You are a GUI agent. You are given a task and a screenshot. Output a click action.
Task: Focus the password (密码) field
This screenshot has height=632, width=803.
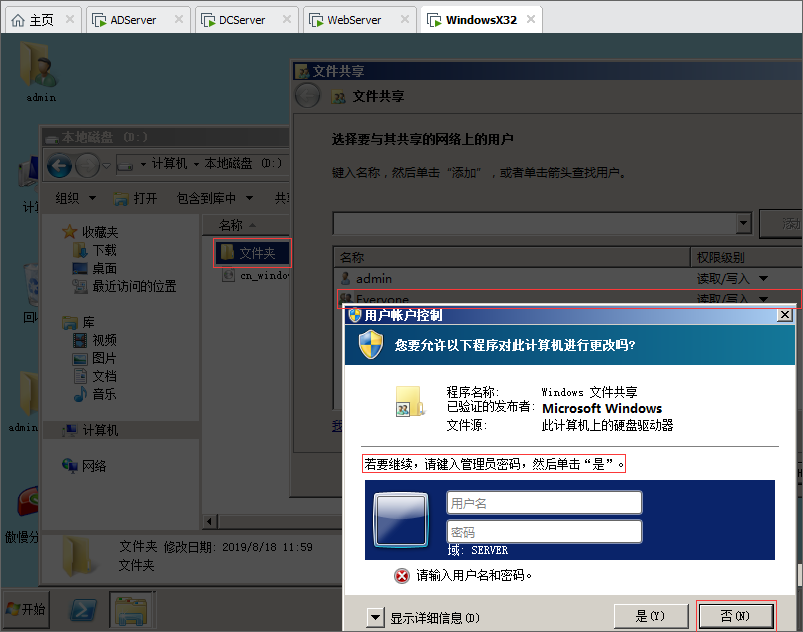(544, 532)
